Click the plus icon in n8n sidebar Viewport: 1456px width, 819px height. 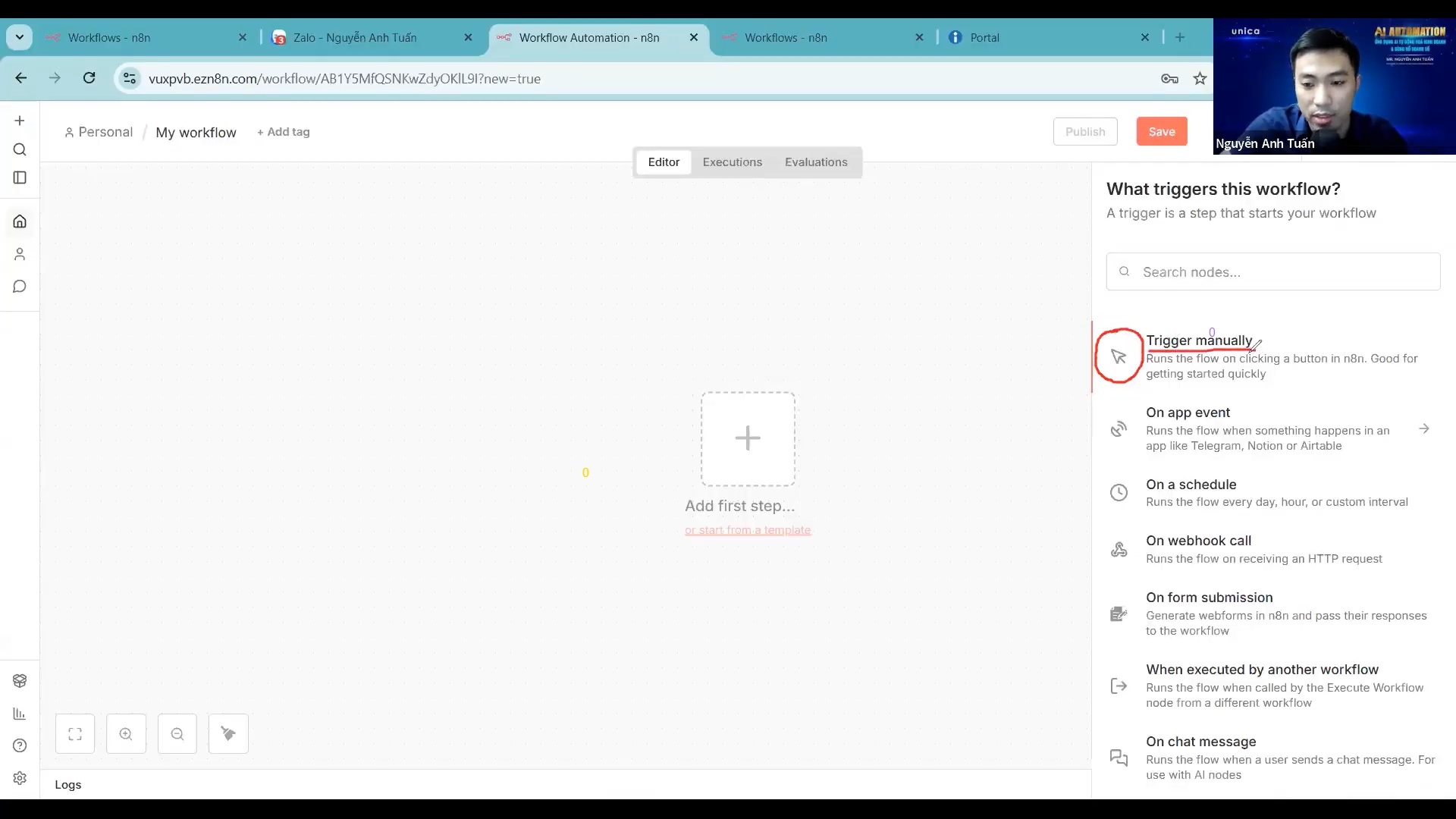coord(20,121)
